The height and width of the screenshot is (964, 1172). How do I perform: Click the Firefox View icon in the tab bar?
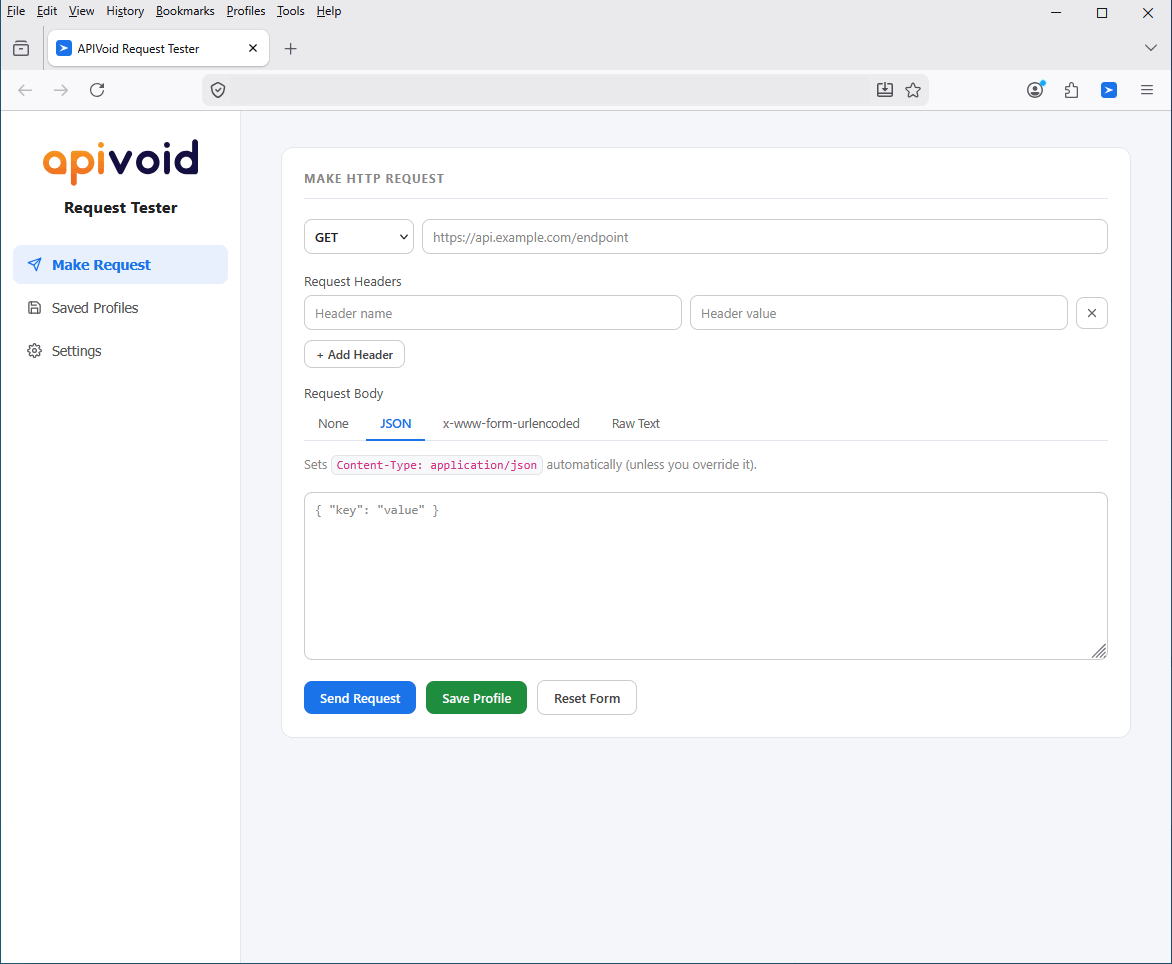pyautogui.click(x=21, y=49)
